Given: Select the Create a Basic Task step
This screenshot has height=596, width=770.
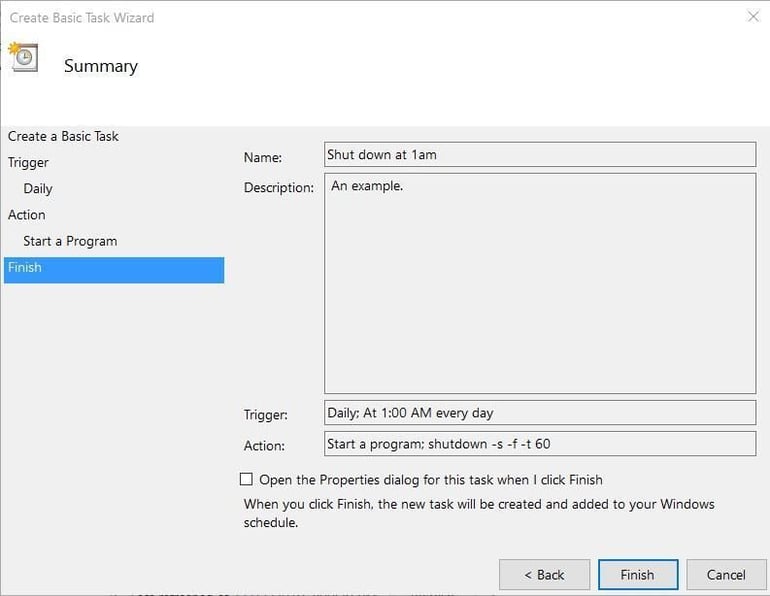Looking at the screenshot, I should (x=63, y=136).
